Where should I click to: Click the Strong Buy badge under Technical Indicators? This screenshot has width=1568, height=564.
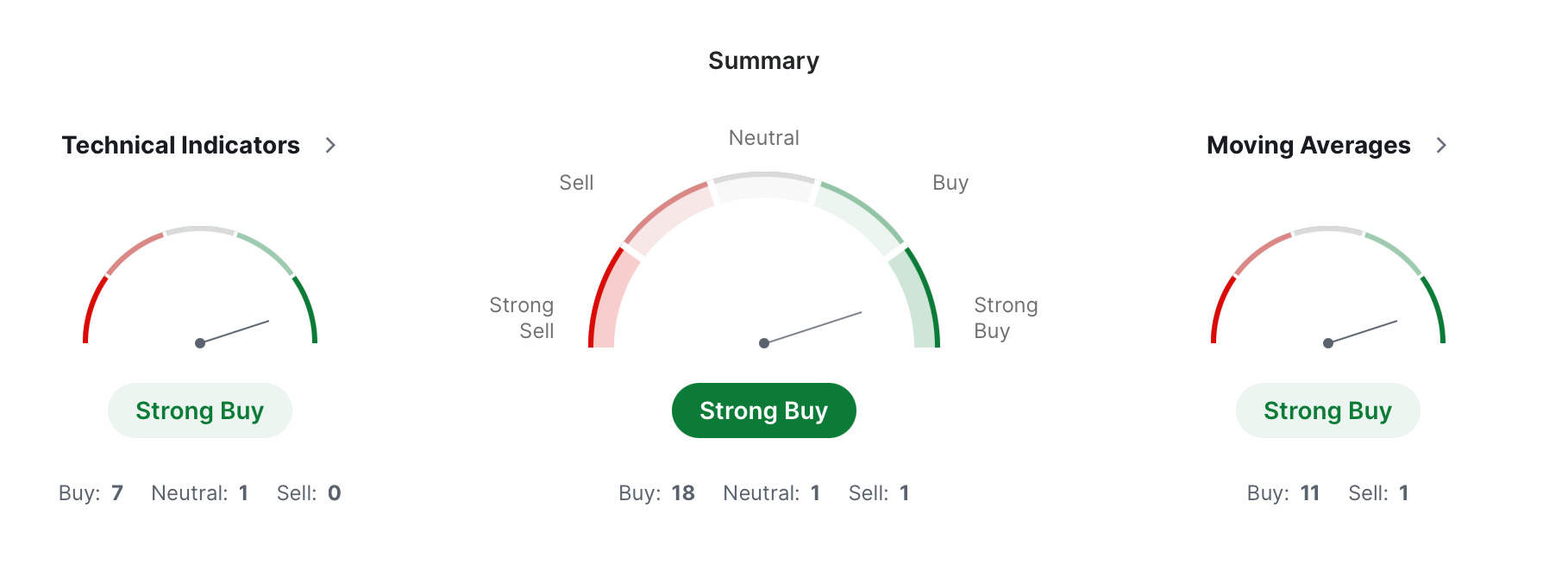199,410
